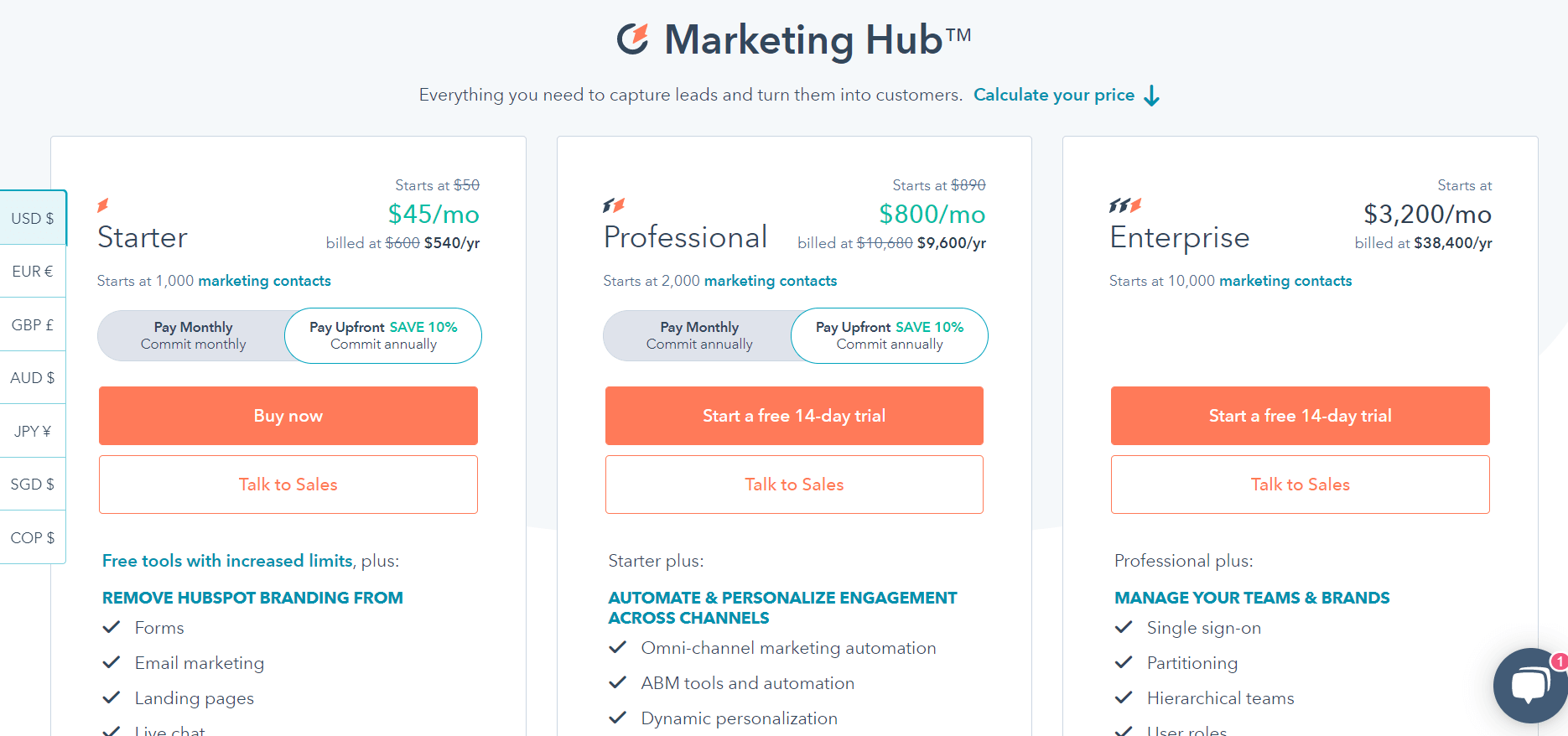Click the Professional plan double-bolt icon
This screenshot has width=1568, height=736.
click(615, 205)
